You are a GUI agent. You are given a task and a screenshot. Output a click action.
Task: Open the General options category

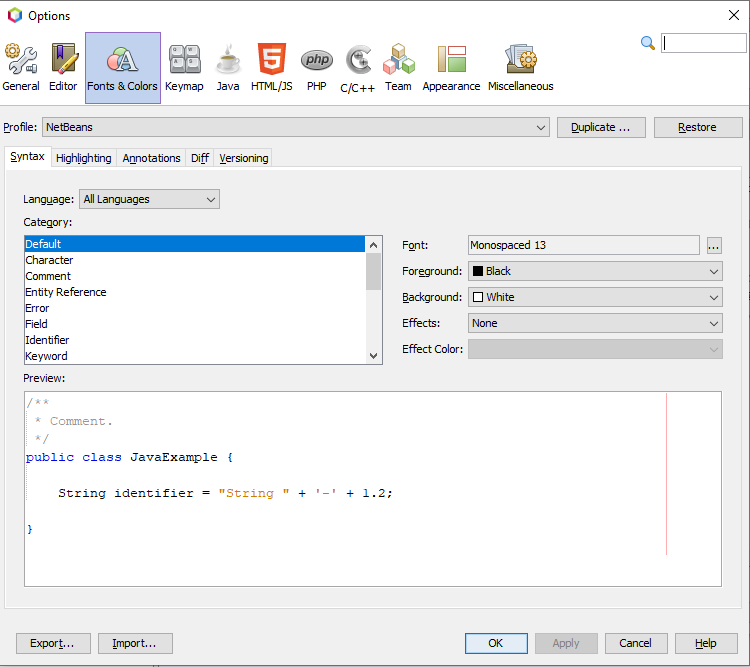21,68
